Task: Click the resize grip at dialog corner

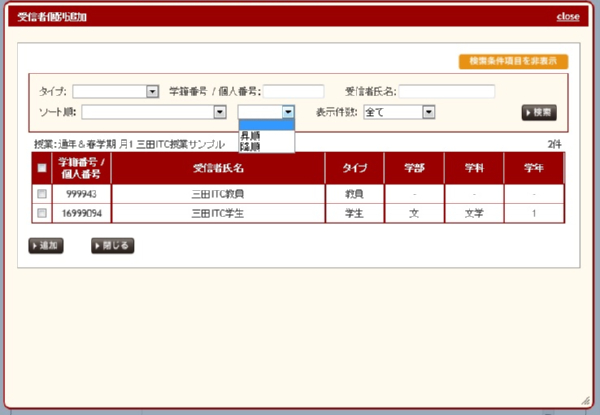Action: point(586,400)
